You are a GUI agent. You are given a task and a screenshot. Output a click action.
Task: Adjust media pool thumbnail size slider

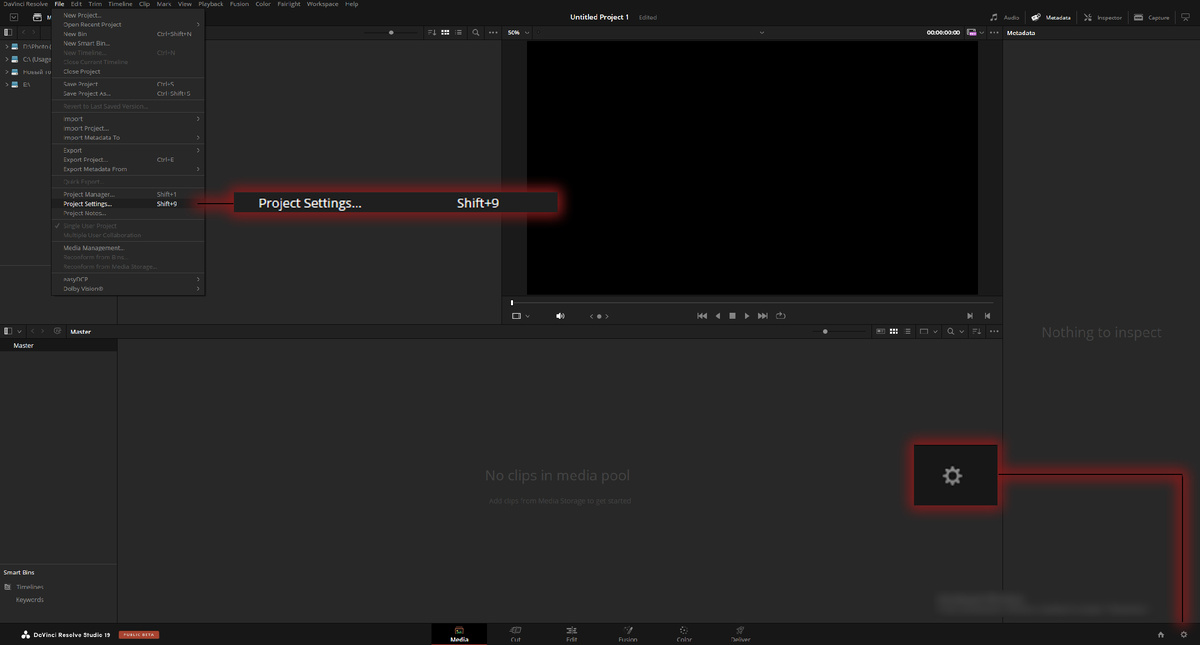825,331
